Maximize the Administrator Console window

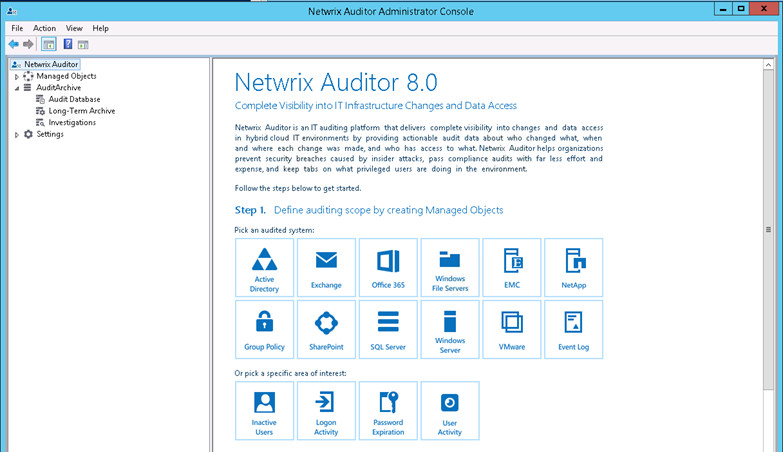[741, 9]
